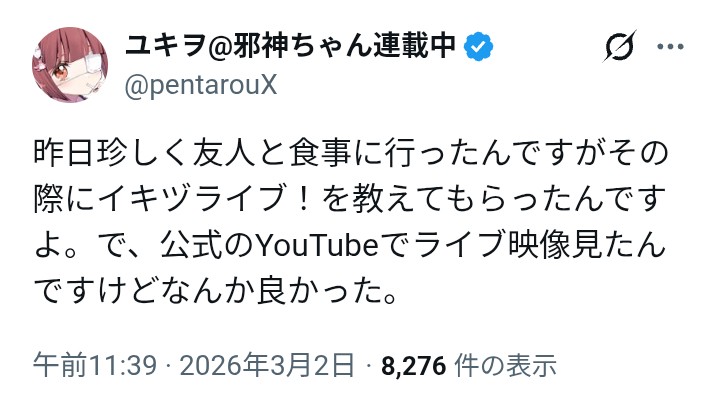Click the ユキヲ part of the display name
The width and height of the screenshot is (720, 401).
pyautogui.click(x=162, y=46)
